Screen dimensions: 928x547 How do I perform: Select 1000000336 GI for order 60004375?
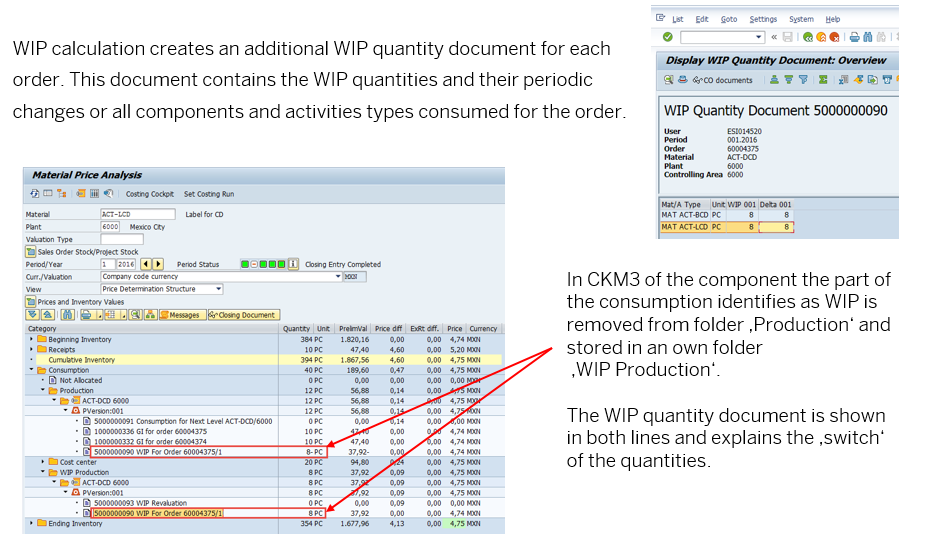pos(263,432)
